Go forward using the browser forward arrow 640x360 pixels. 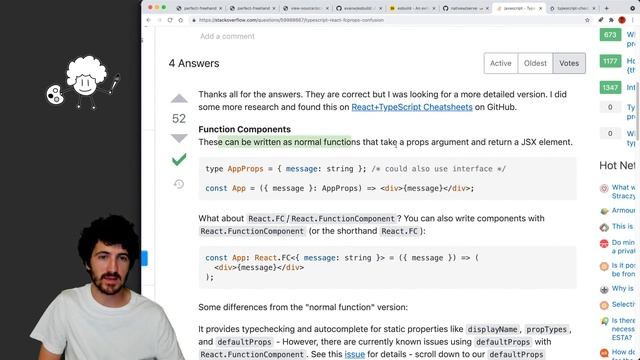[x=160, y=20]
